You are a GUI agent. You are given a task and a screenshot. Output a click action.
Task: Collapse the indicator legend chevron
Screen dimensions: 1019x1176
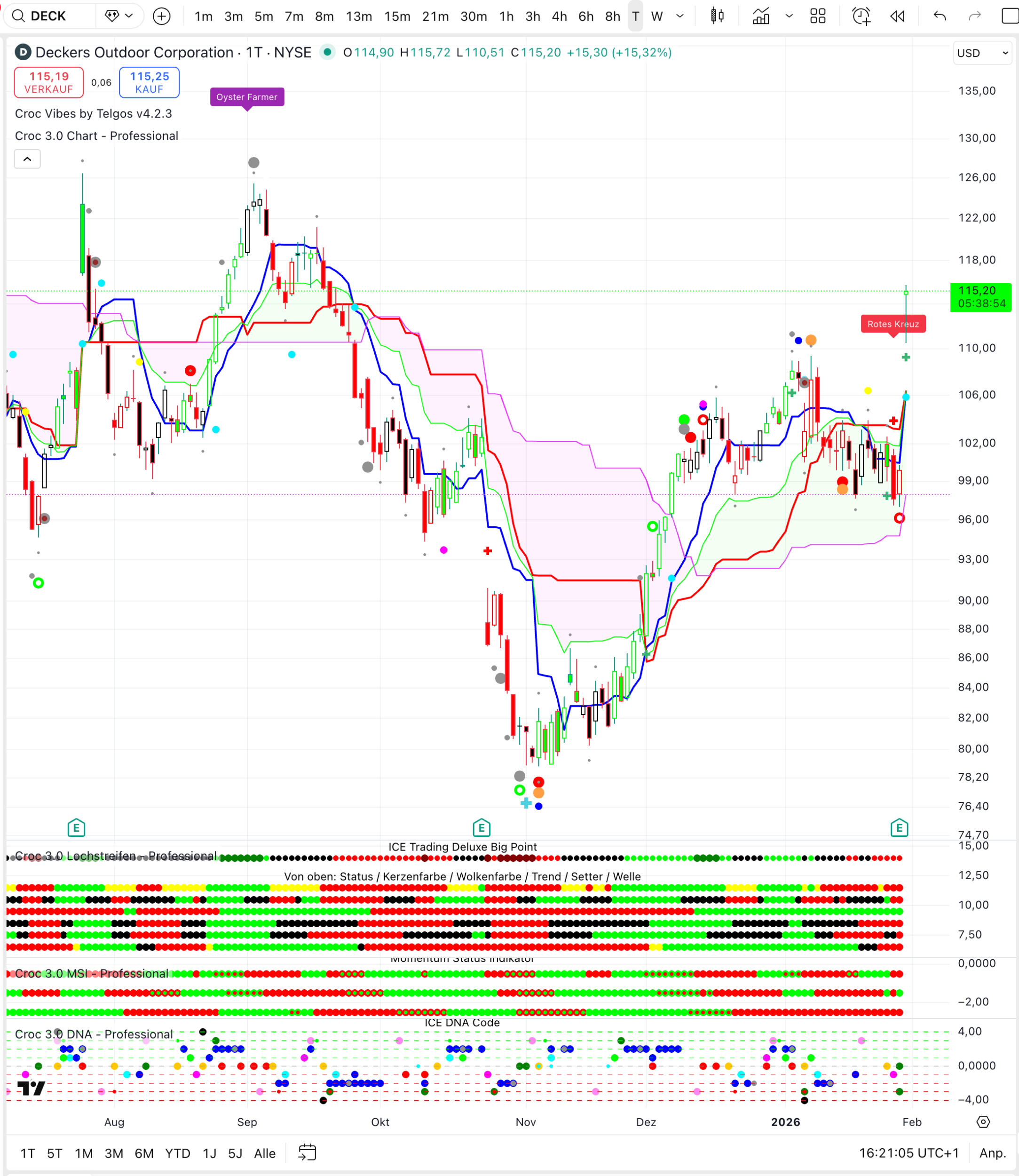[27, 159]
